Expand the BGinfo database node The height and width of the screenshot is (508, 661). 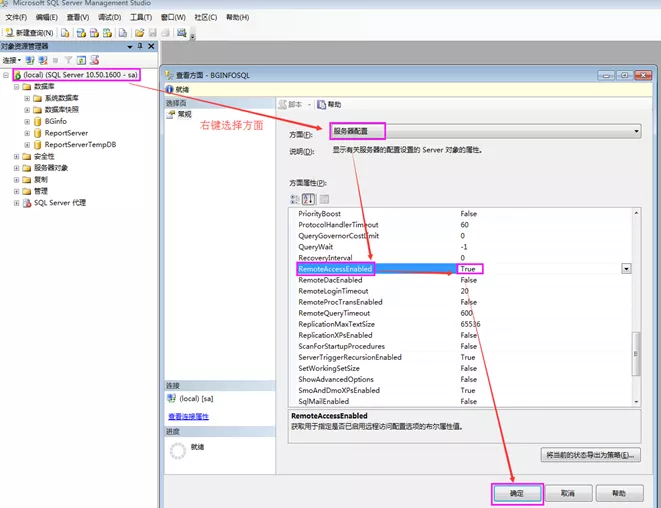(28, 121)
